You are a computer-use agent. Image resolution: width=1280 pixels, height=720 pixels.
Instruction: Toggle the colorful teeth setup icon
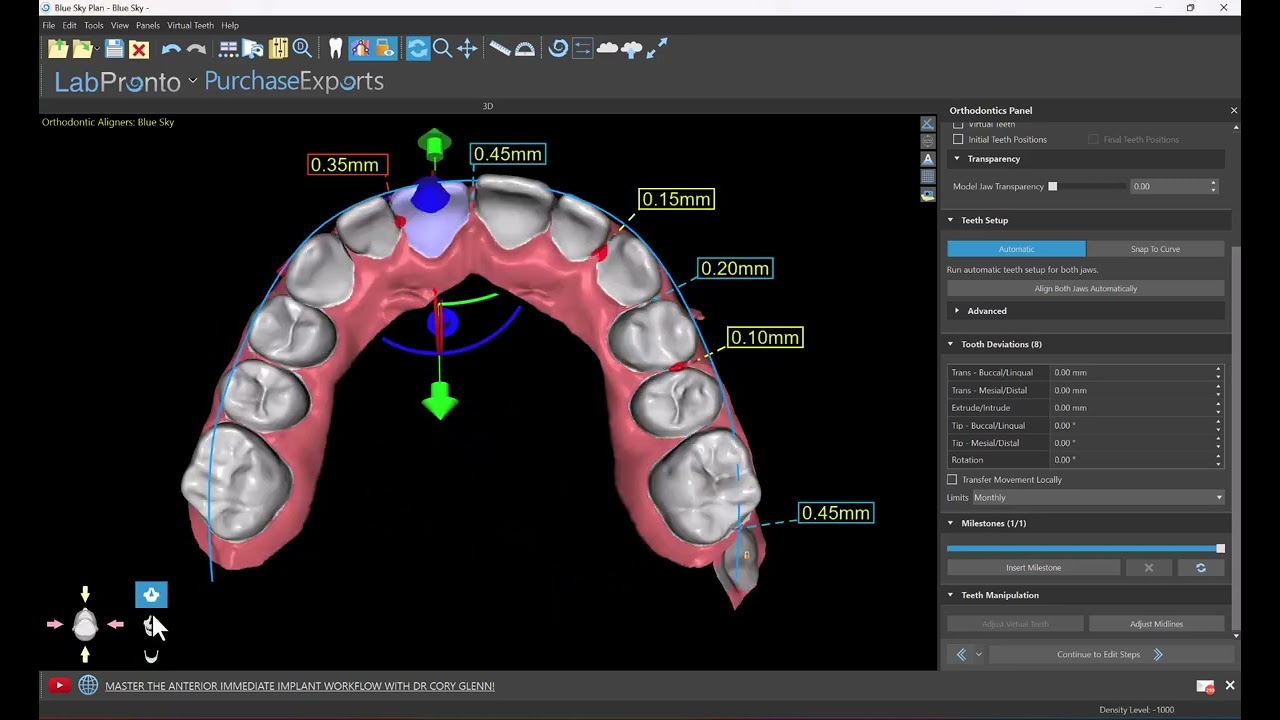[x=360, y=48]
